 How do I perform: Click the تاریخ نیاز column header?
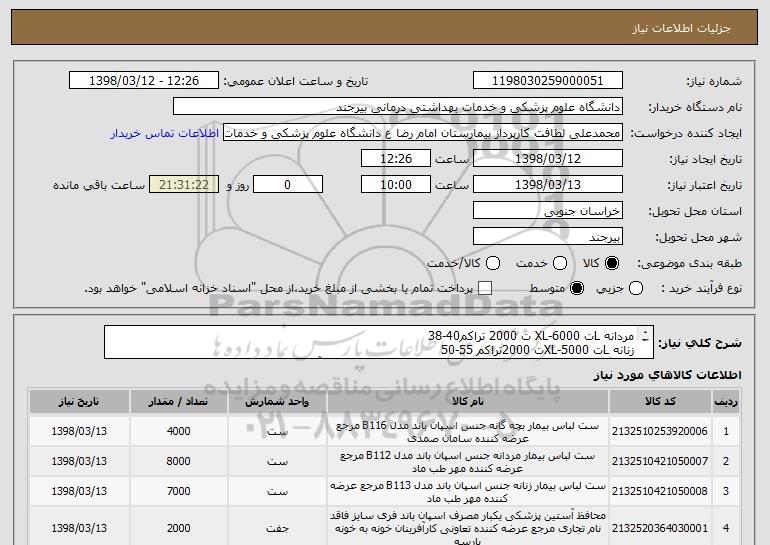click(79, 402)
